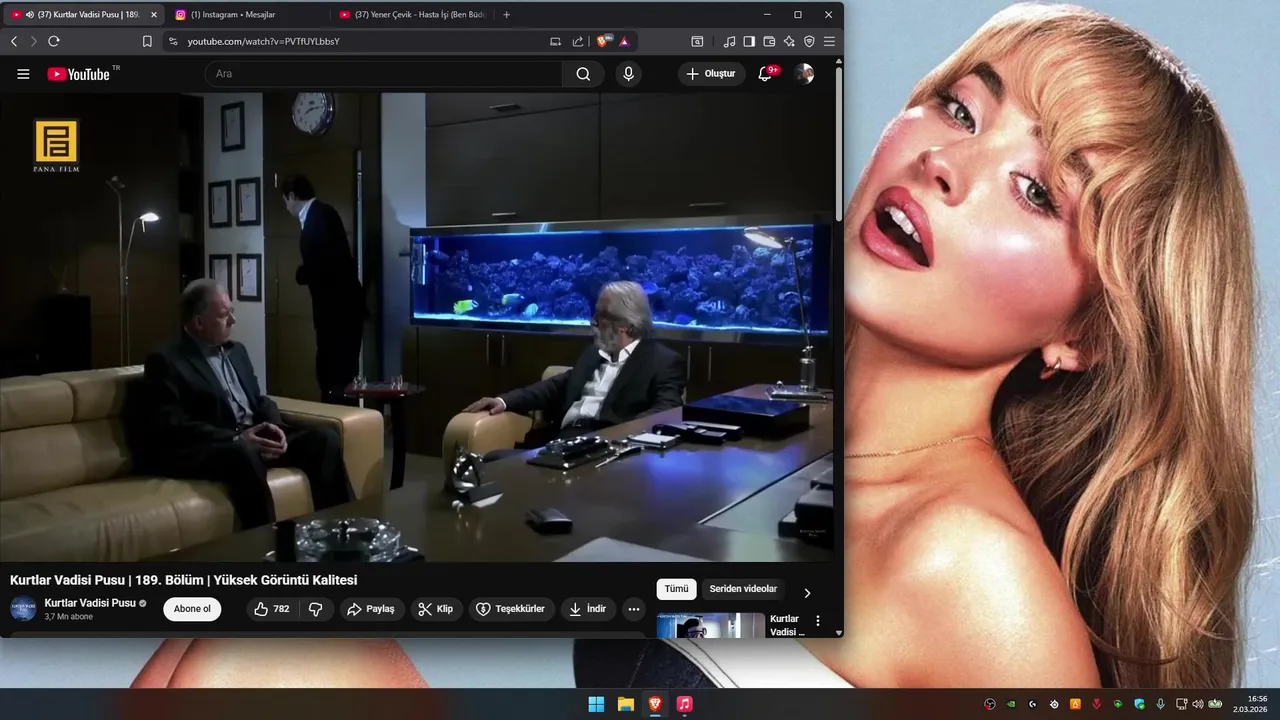Open the Kurtlar Vadisi Pusu channel name link
This screenshot has height=720, width=1280.
pos(90,603)
